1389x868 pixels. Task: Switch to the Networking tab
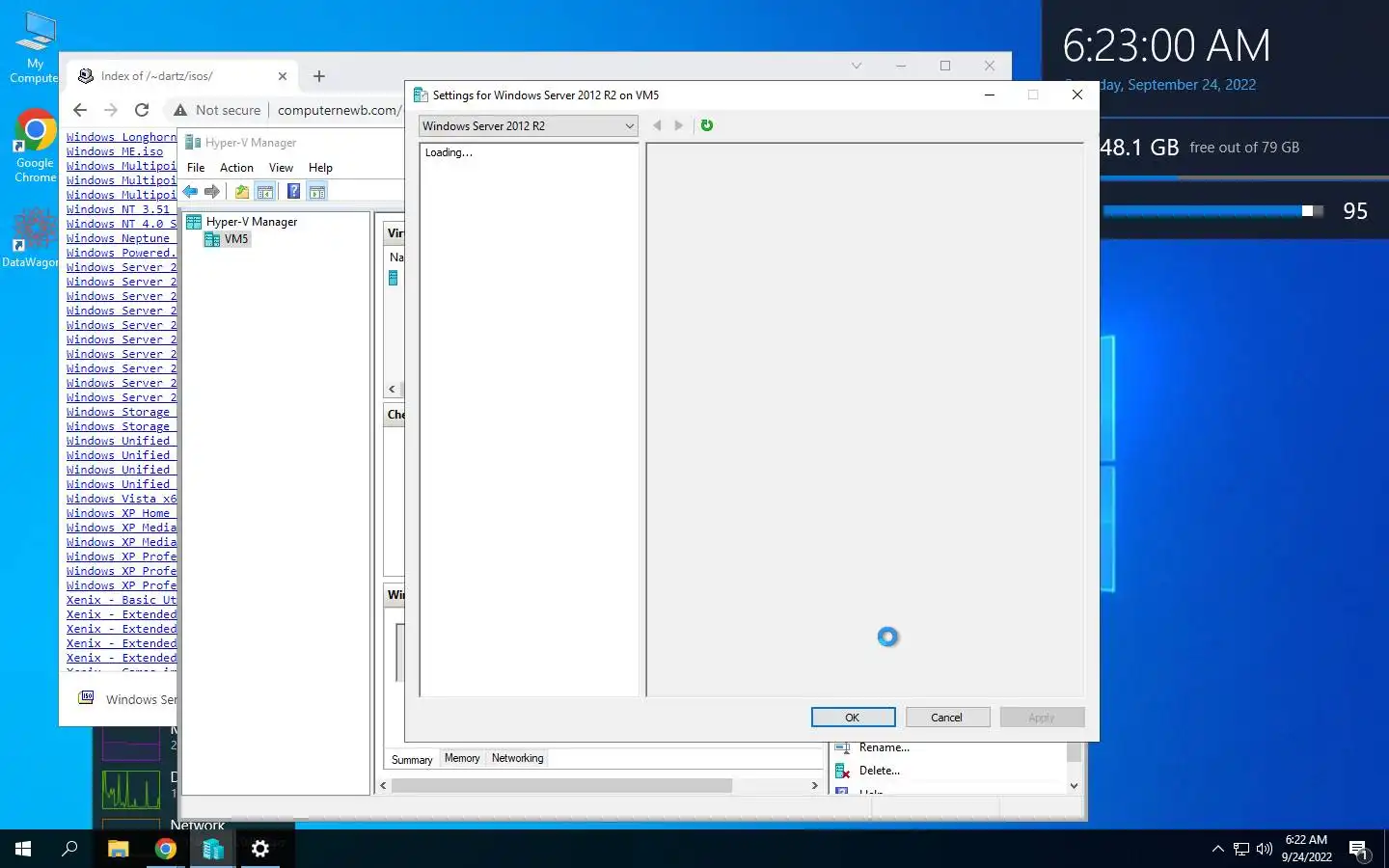518,758
